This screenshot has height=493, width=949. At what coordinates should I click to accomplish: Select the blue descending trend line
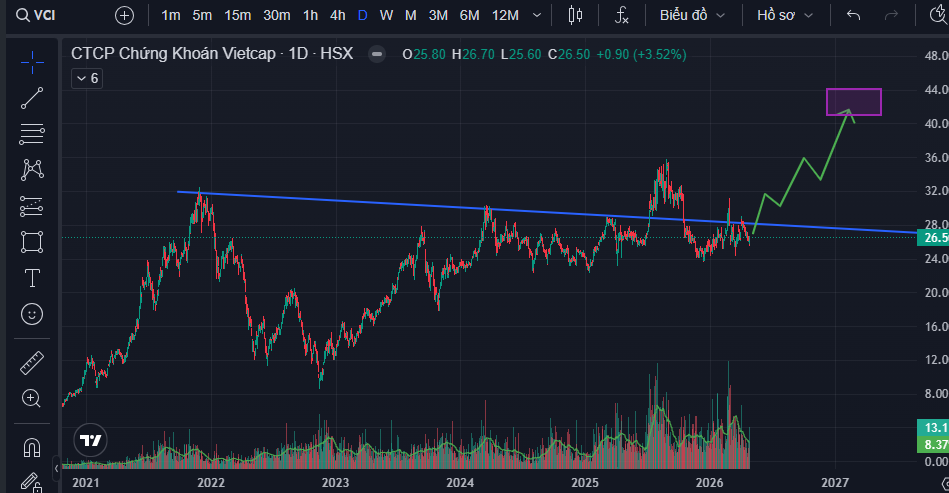pyautogui.click(x=545, y=212)
